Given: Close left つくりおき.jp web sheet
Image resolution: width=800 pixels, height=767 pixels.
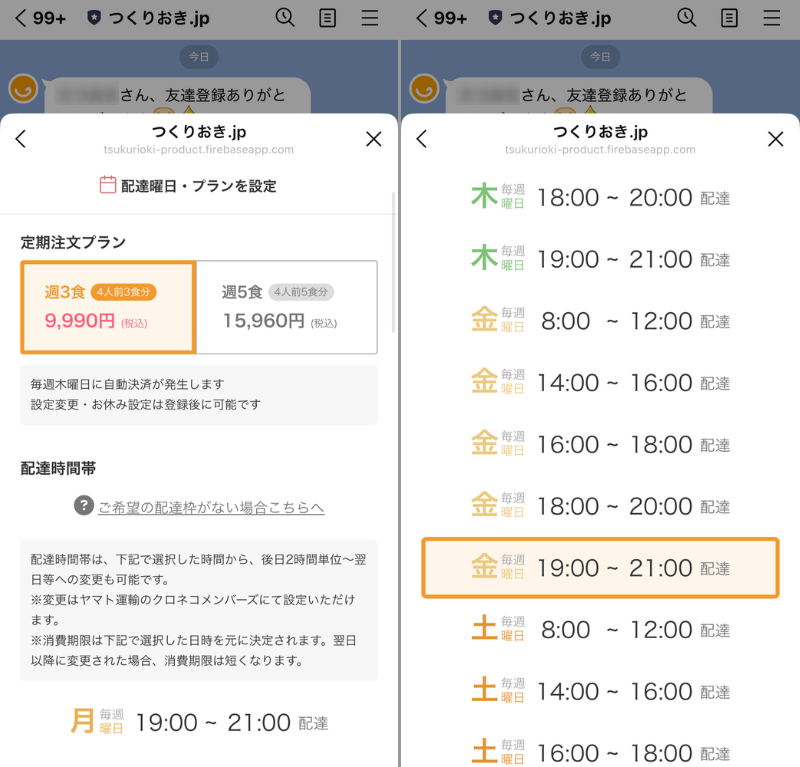Looking at the screenshot, I should point(373,139).
